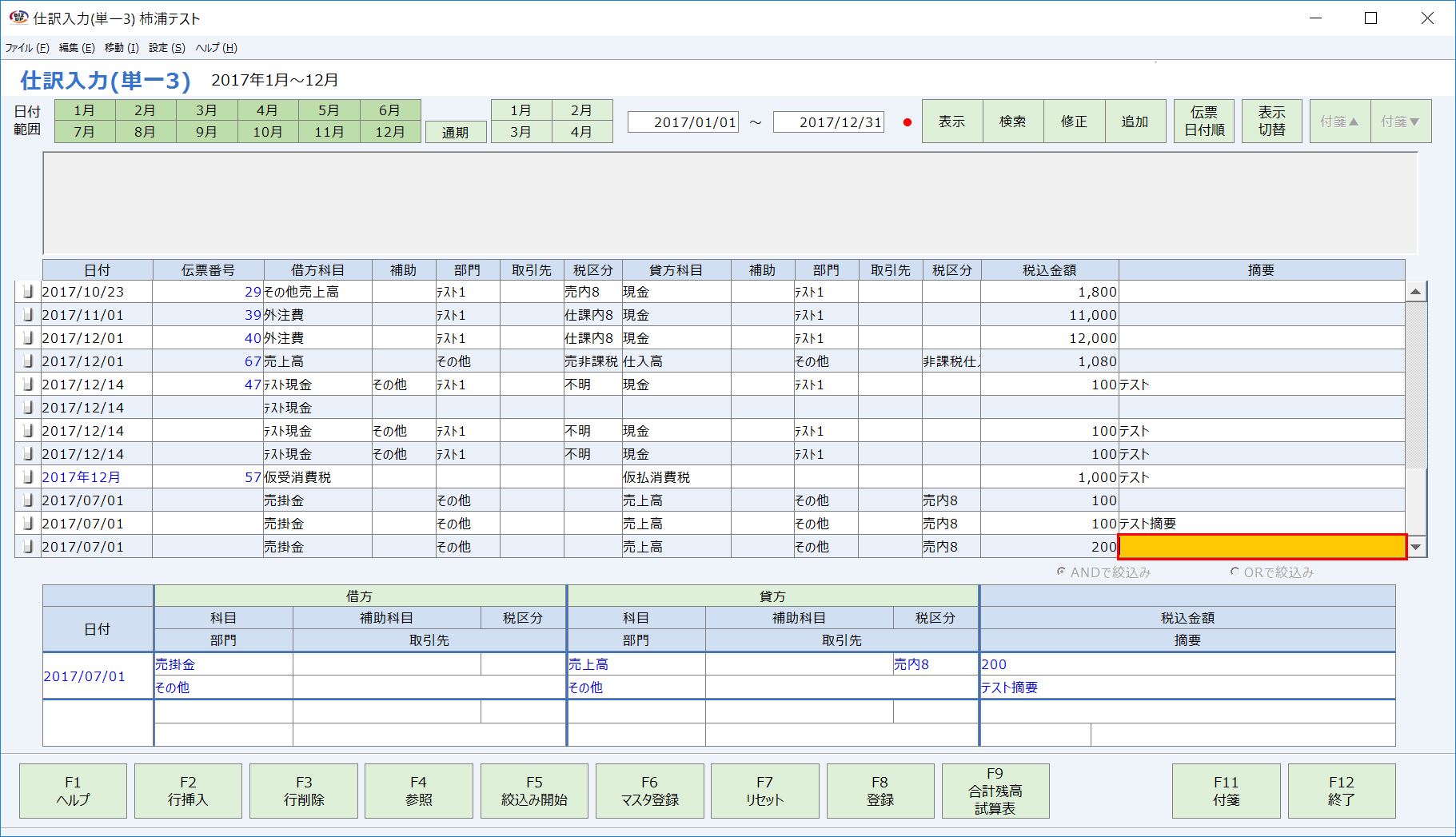Viewport: 1456px width, 837px height.
Task: Click the red dot indicator beside date range
Action: (906, 122)
